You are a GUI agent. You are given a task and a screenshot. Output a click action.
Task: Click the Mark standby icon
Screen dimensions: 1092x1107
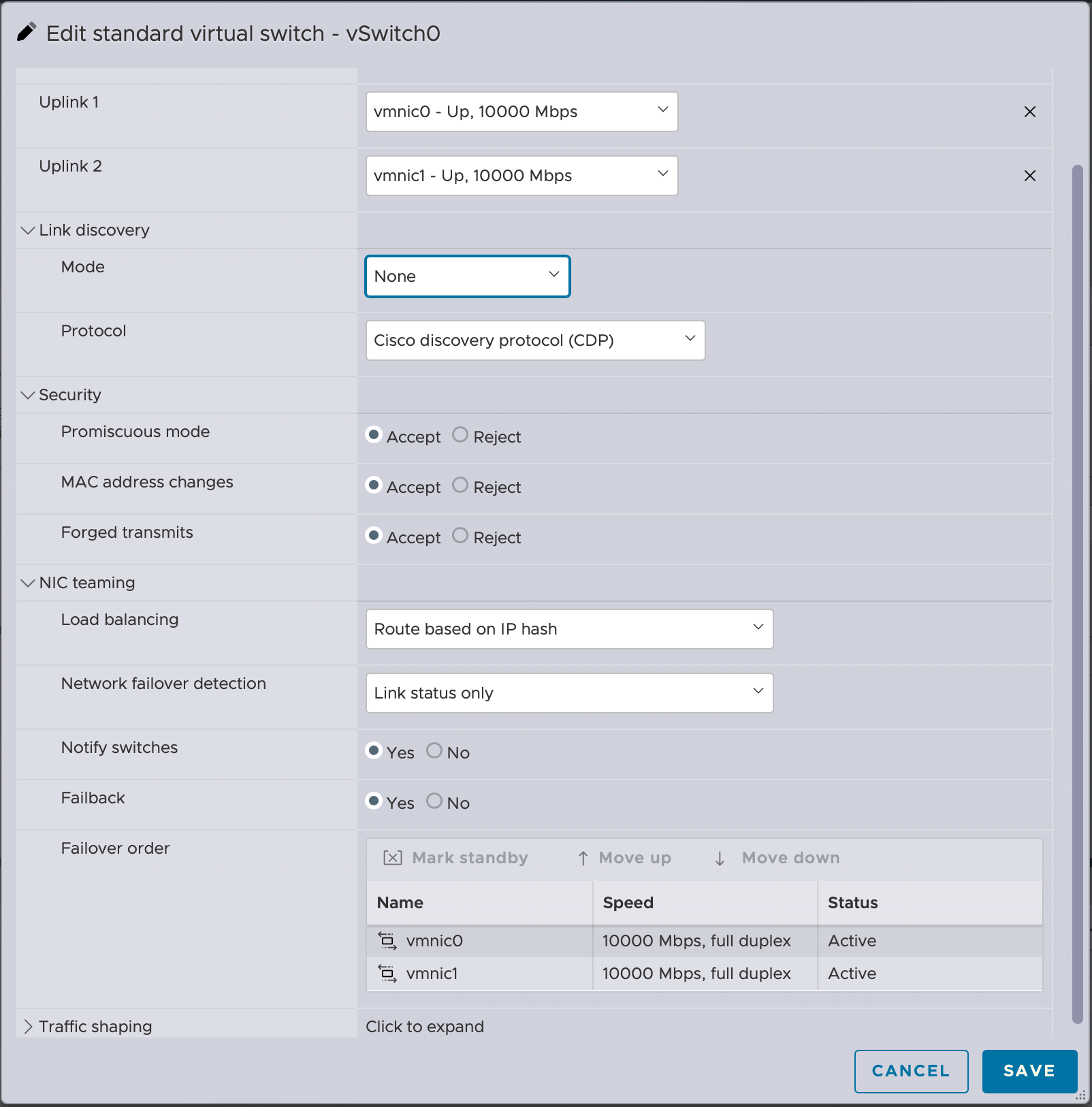click(x=392, y=858)
